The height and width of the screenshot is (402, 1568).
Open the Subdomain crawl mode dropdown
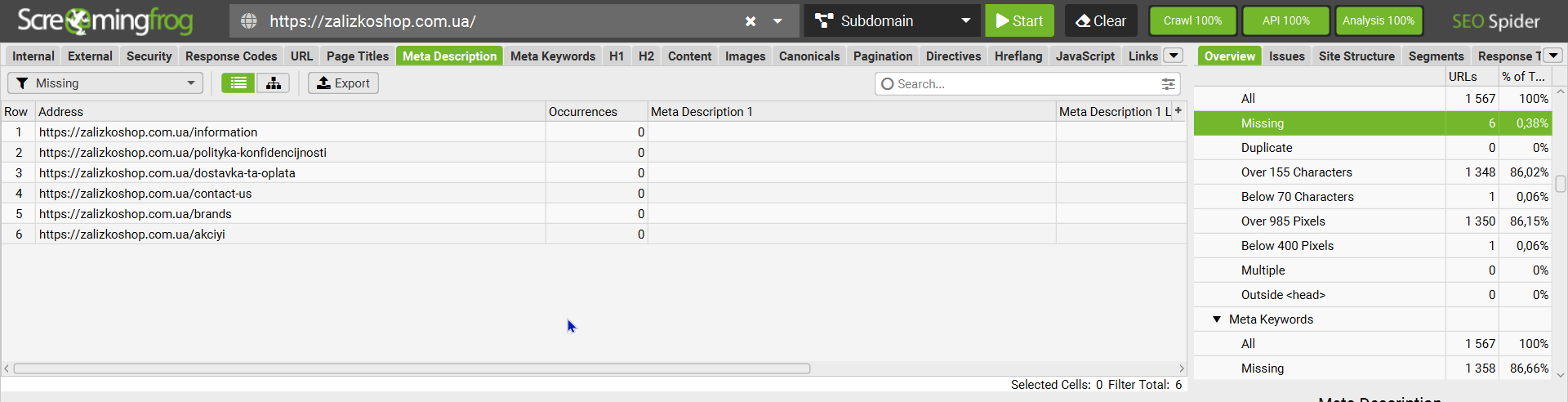coord(892,20)
